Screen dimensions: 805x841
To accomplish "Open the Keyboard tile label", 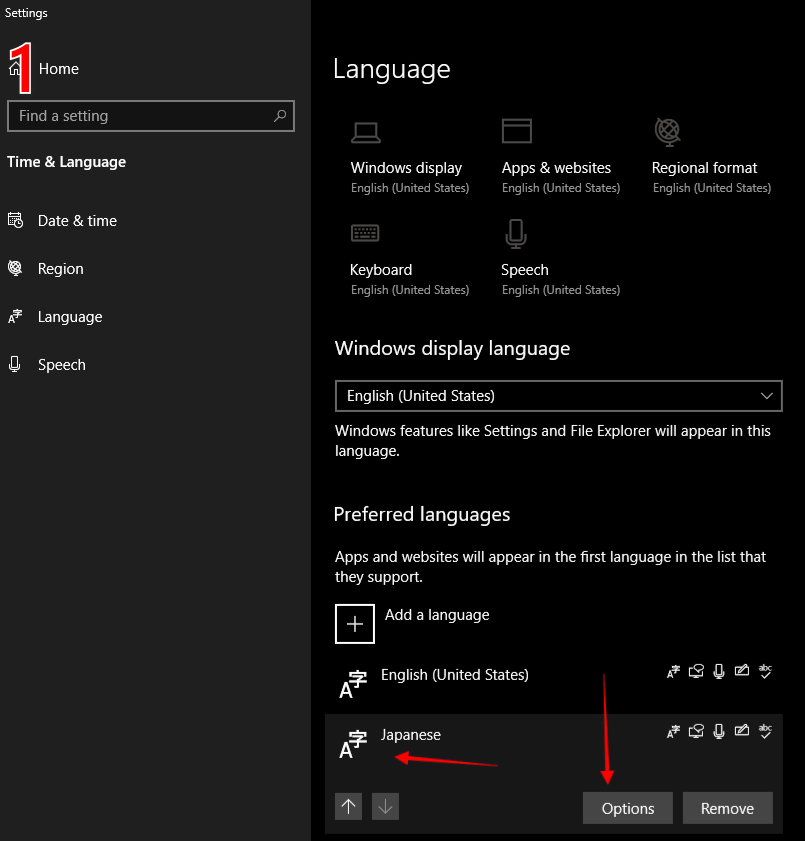I will point(381,270).
